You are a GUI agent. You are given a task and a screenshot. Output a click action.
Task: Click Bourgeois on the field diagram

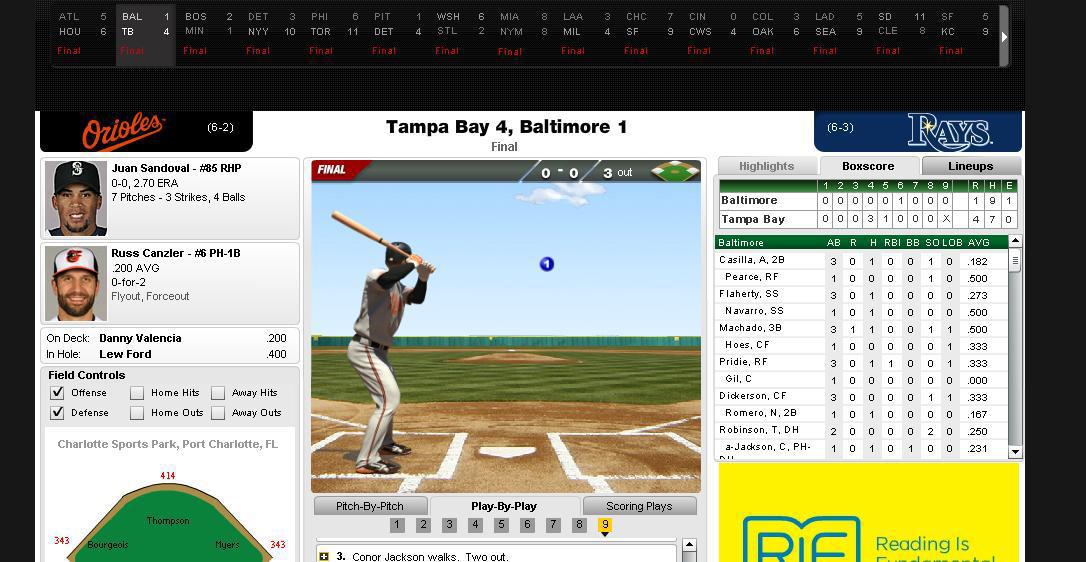coord(106,545)
